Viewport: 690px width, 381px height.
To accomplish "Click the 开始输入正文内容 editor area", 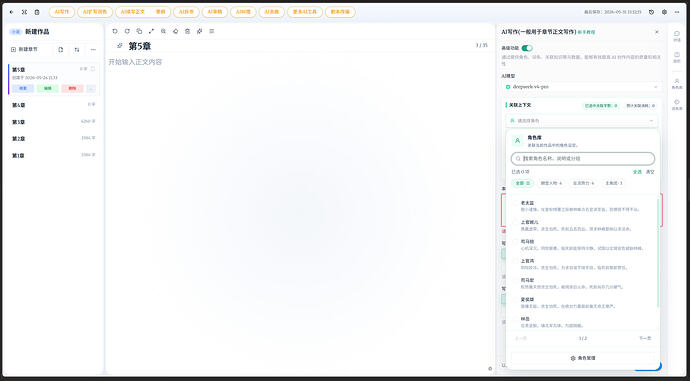I will point(135,62).
